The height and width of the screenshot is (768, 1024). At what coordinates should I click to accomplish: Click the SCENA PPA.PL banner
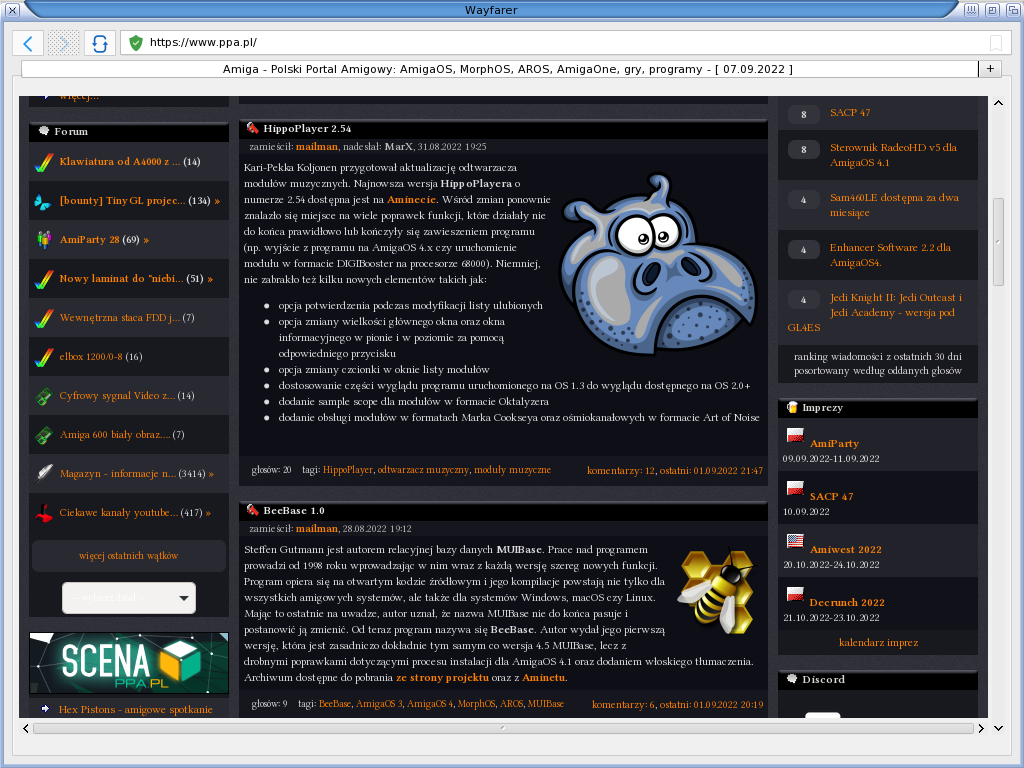129,663
